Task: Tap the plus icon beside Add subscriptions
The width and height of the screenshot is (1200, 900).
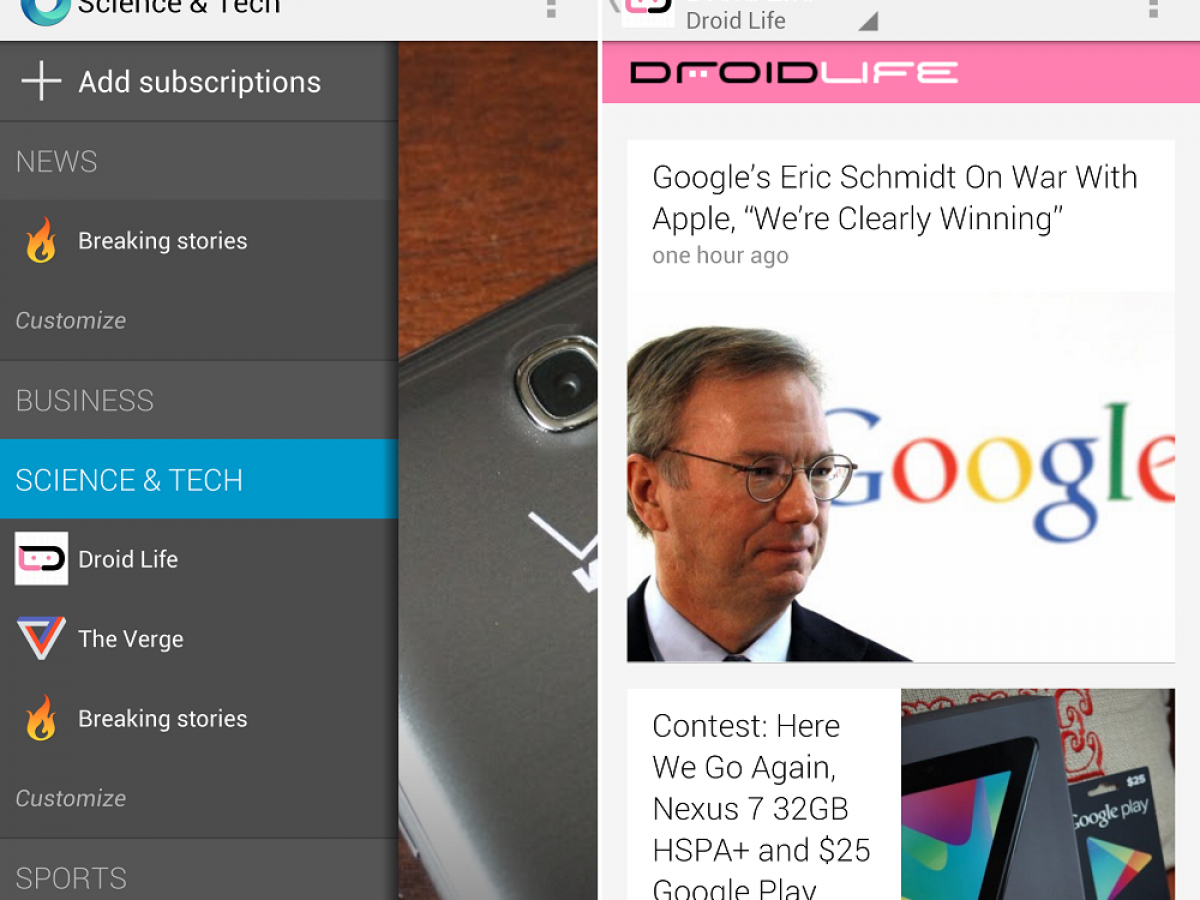Action: tap(41, 81)
